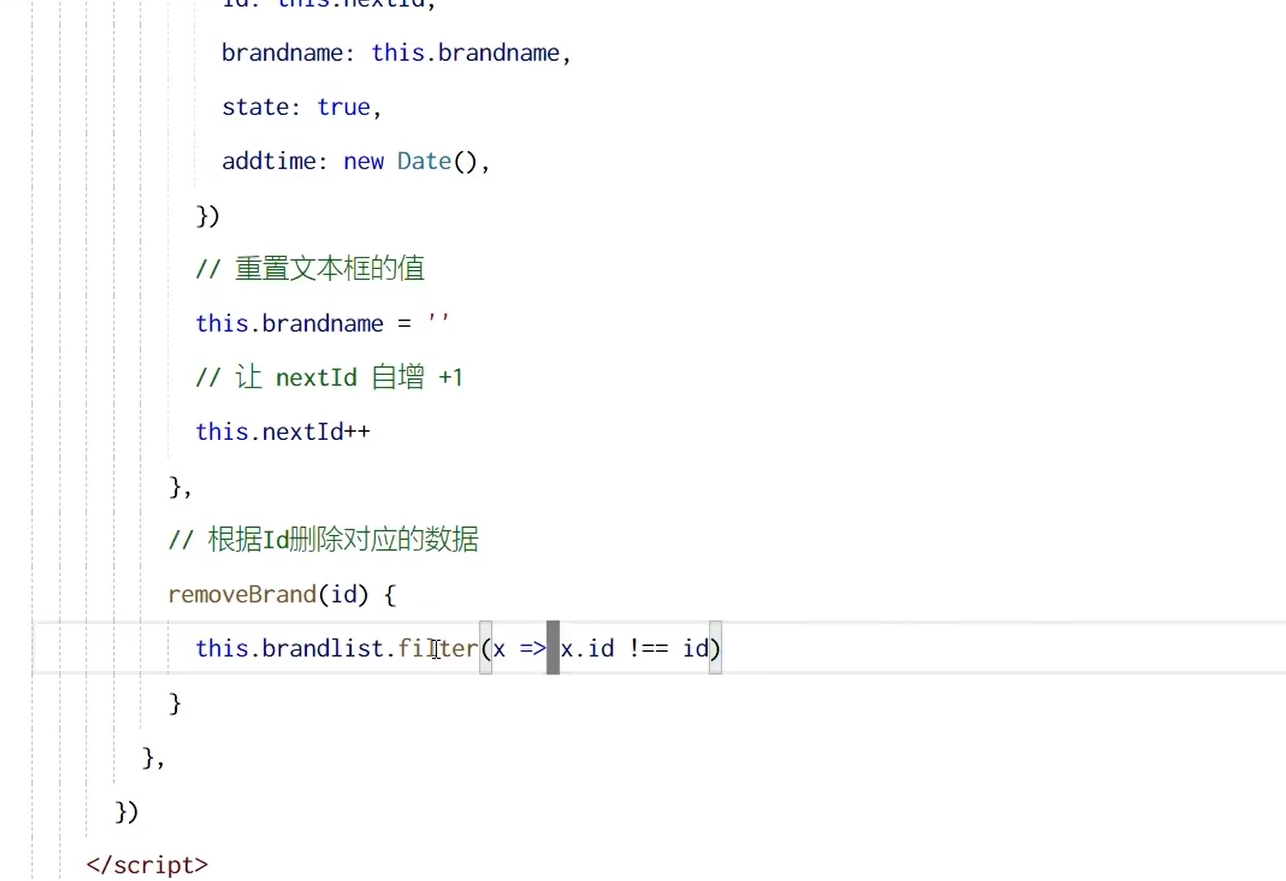Click the '})' line above the </script> tag
The height and width of the screenshot is (881, 1286).
(127, 811)
